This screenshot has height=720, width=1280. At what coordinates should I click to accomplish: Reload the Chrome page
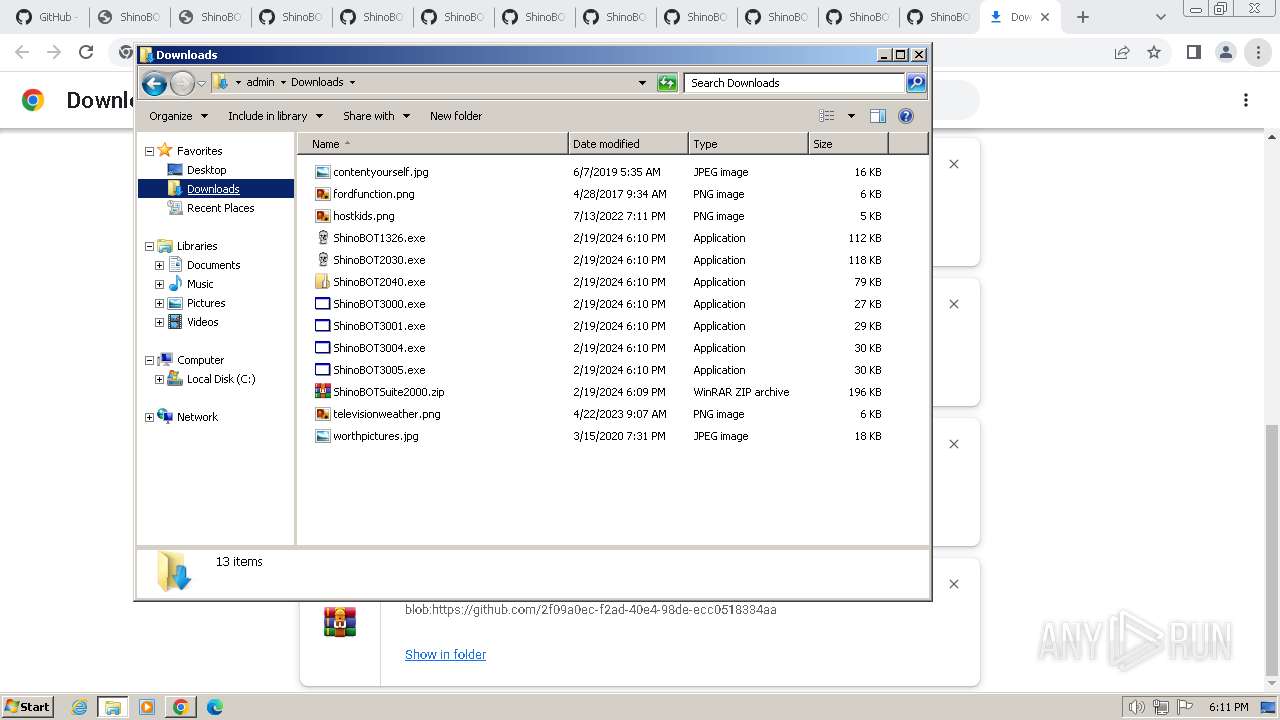tap(86, 52)
